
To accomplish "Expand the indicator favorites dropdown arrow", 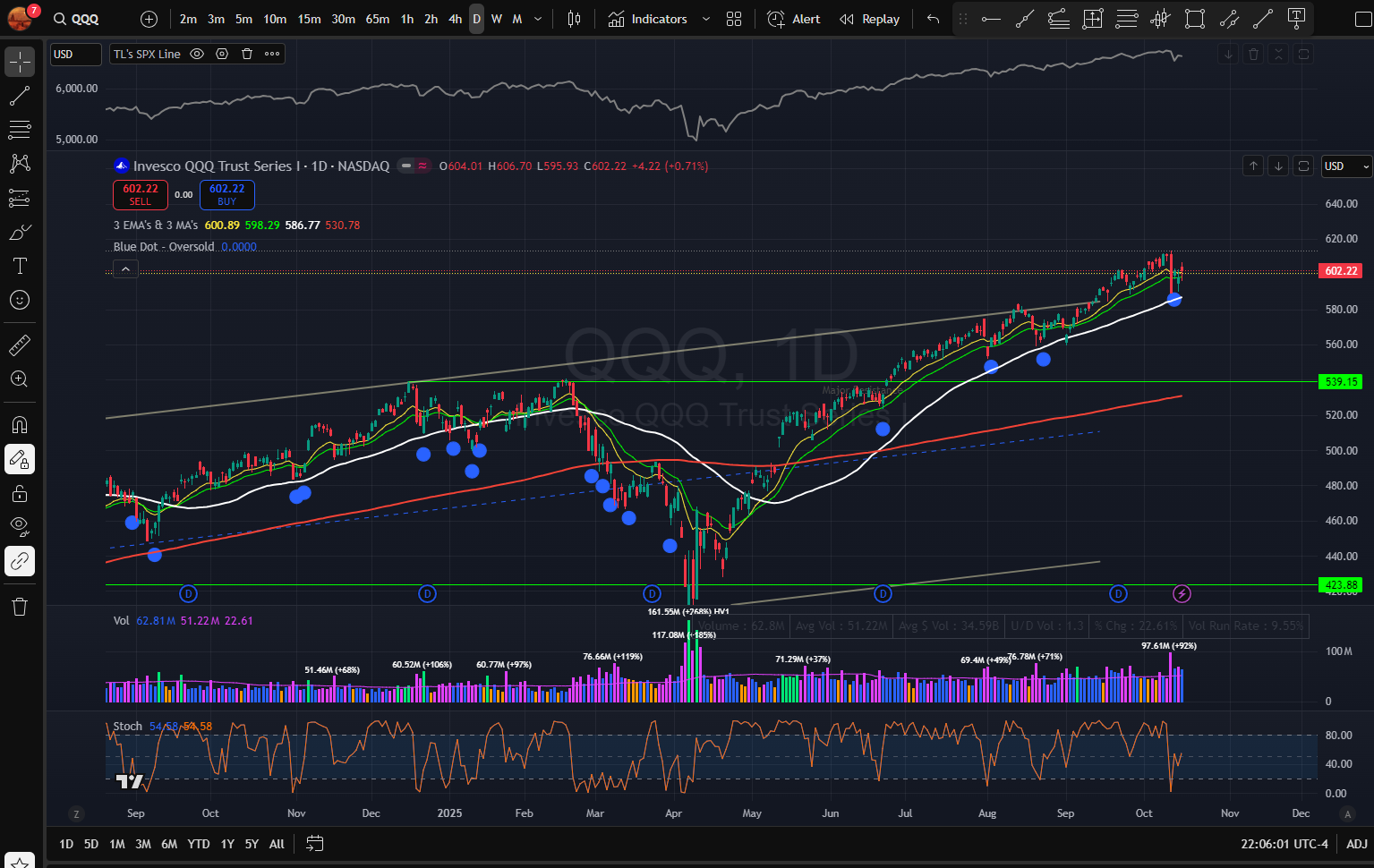I will point(706,19).
